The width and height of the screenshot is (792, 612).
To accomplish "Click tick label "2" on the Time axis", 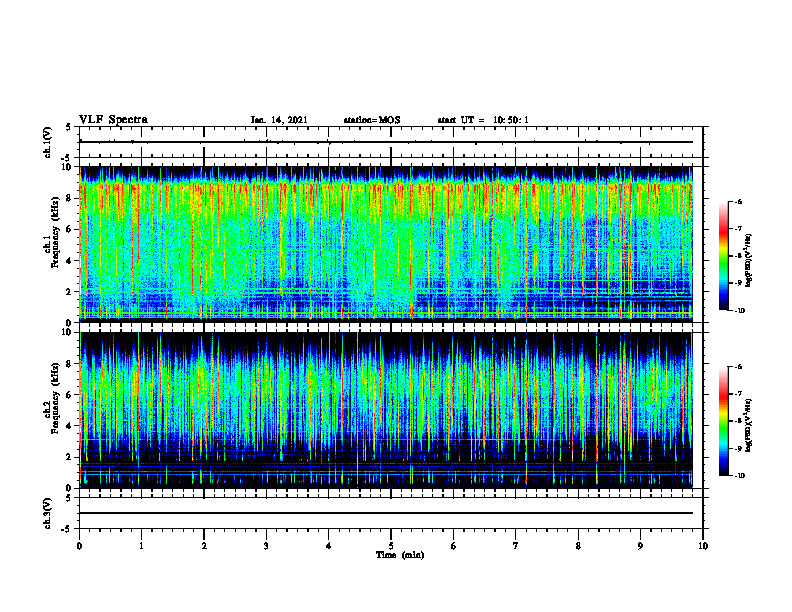I will 204,546.
